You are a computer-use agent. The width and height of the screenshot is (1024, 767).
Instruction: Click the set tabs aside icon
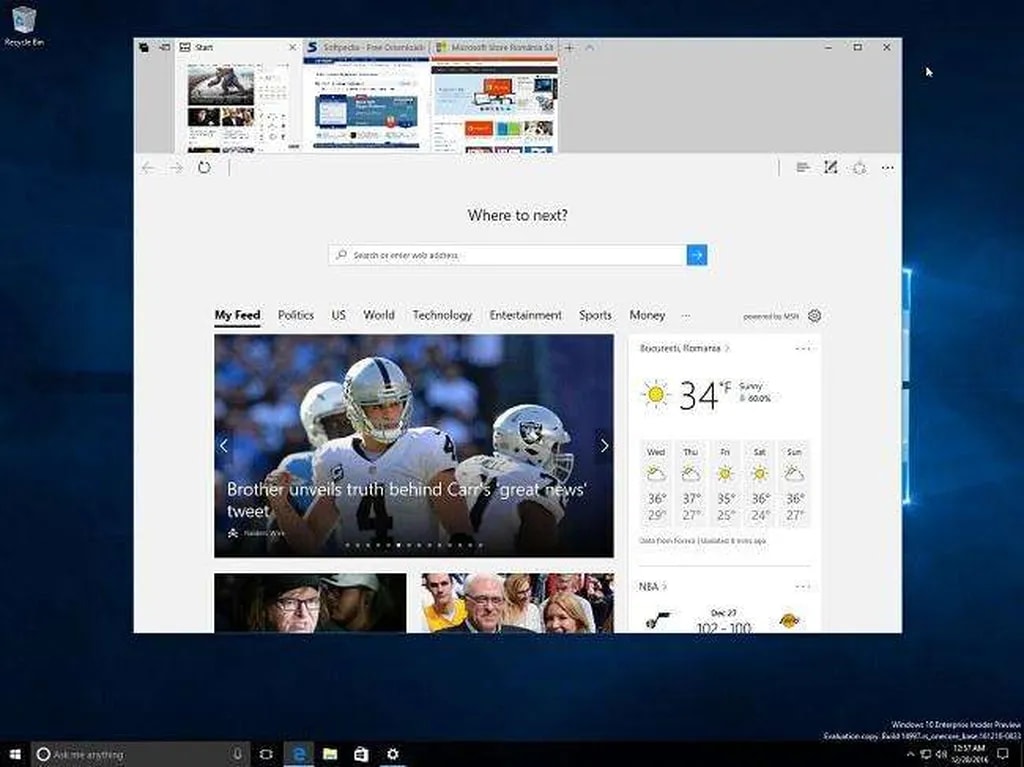164,47
